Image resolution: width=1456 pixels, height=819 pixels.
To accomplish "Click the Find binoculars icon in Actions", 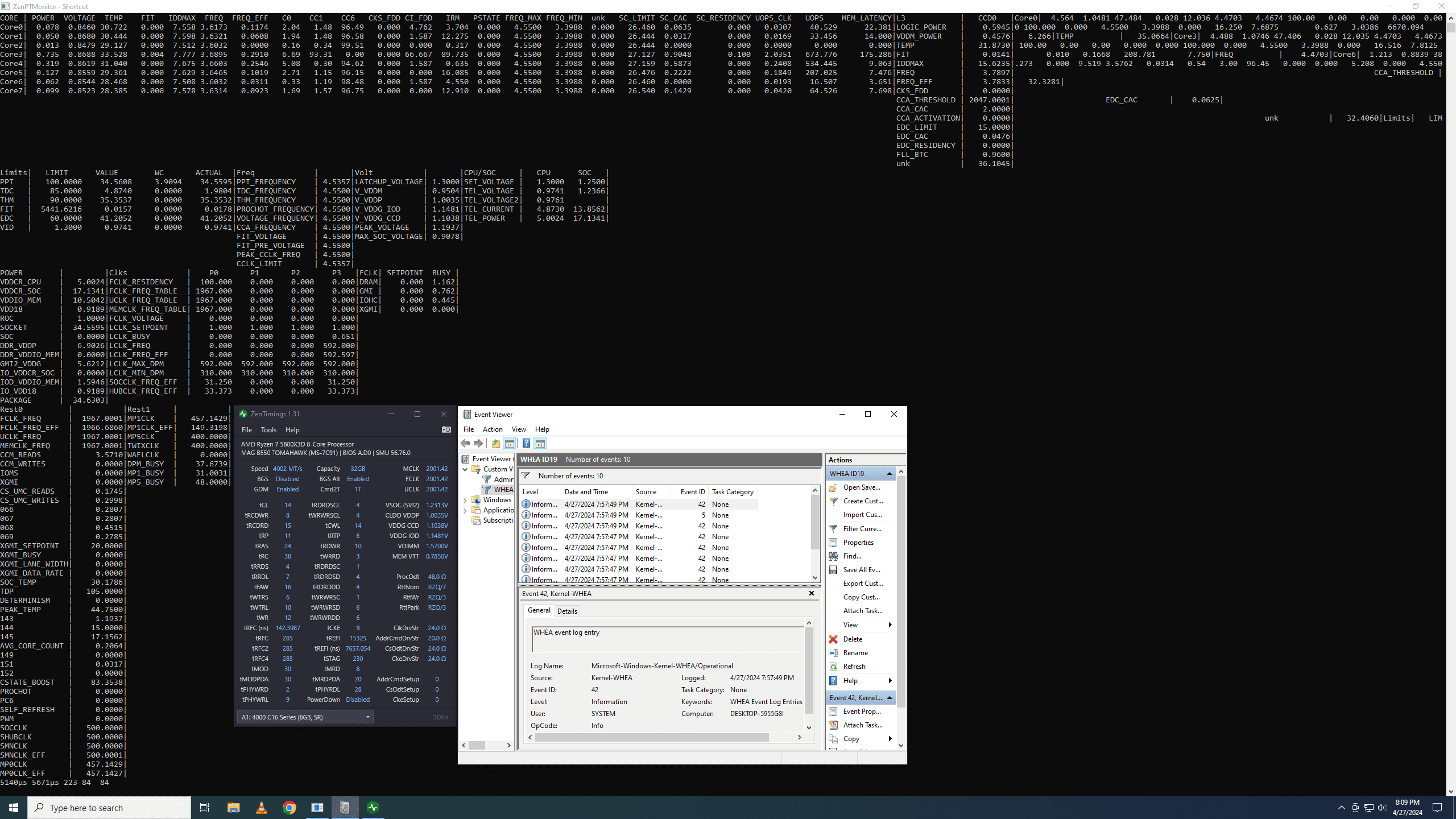I will [833, 556].
